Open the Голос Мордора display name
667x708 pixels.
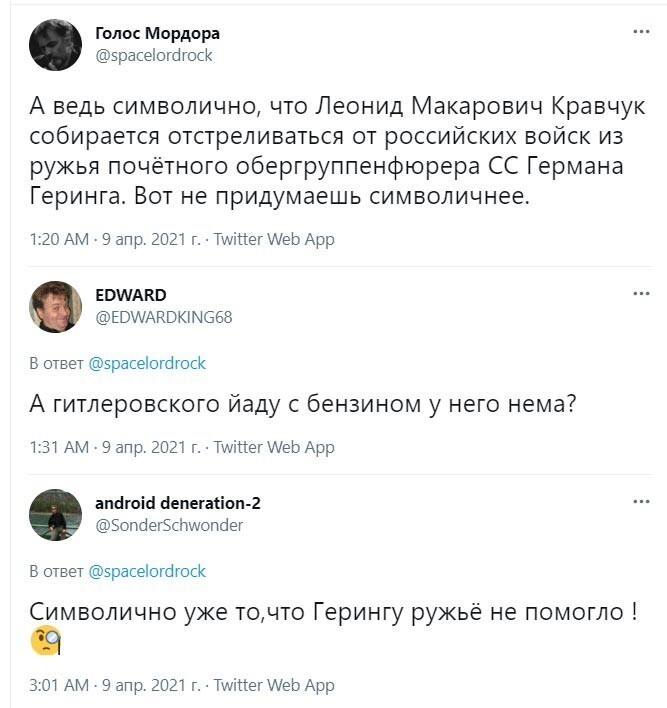(x=157, y=33)
